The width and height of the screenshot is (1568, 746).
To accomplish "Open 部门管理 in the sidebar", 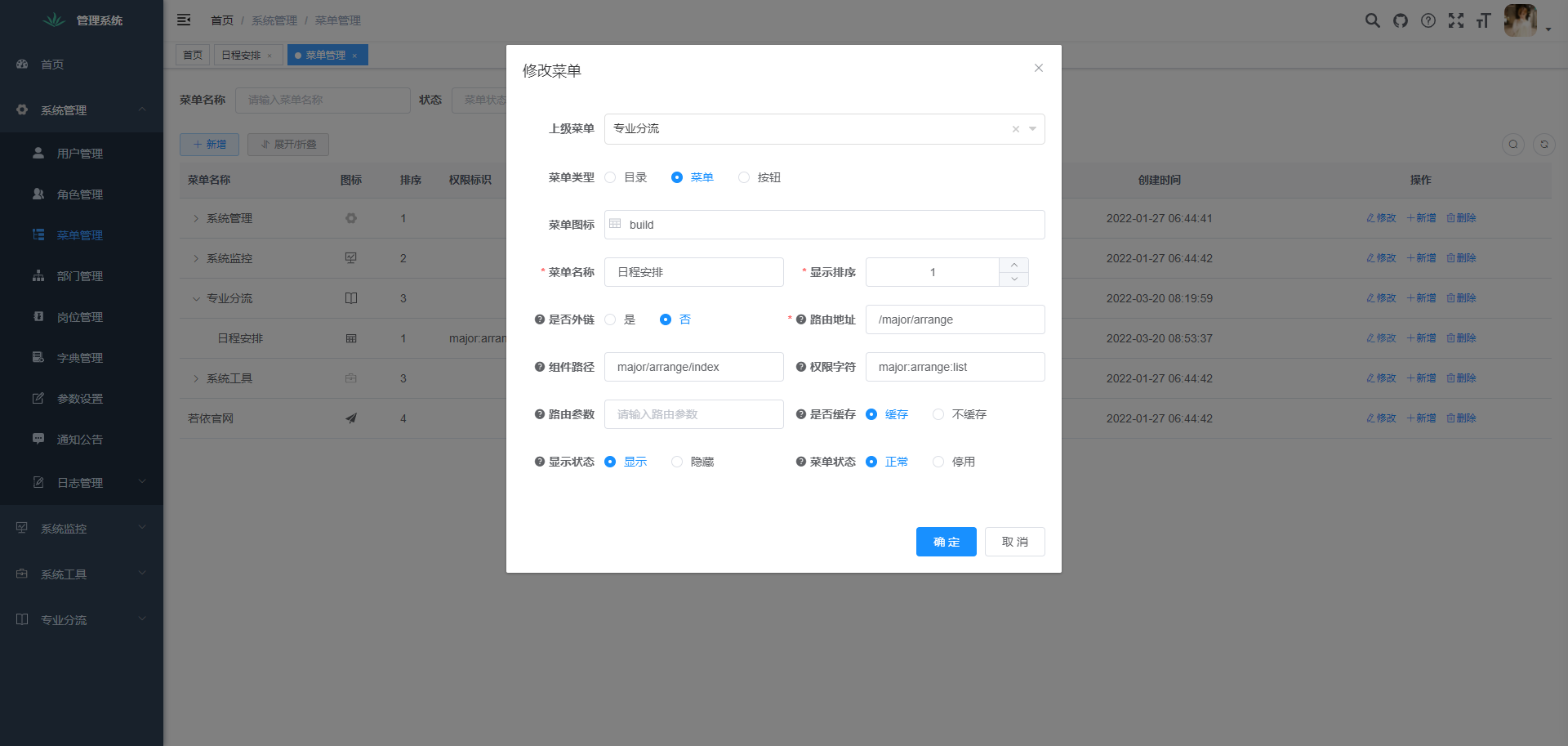I will pos(82,275).
